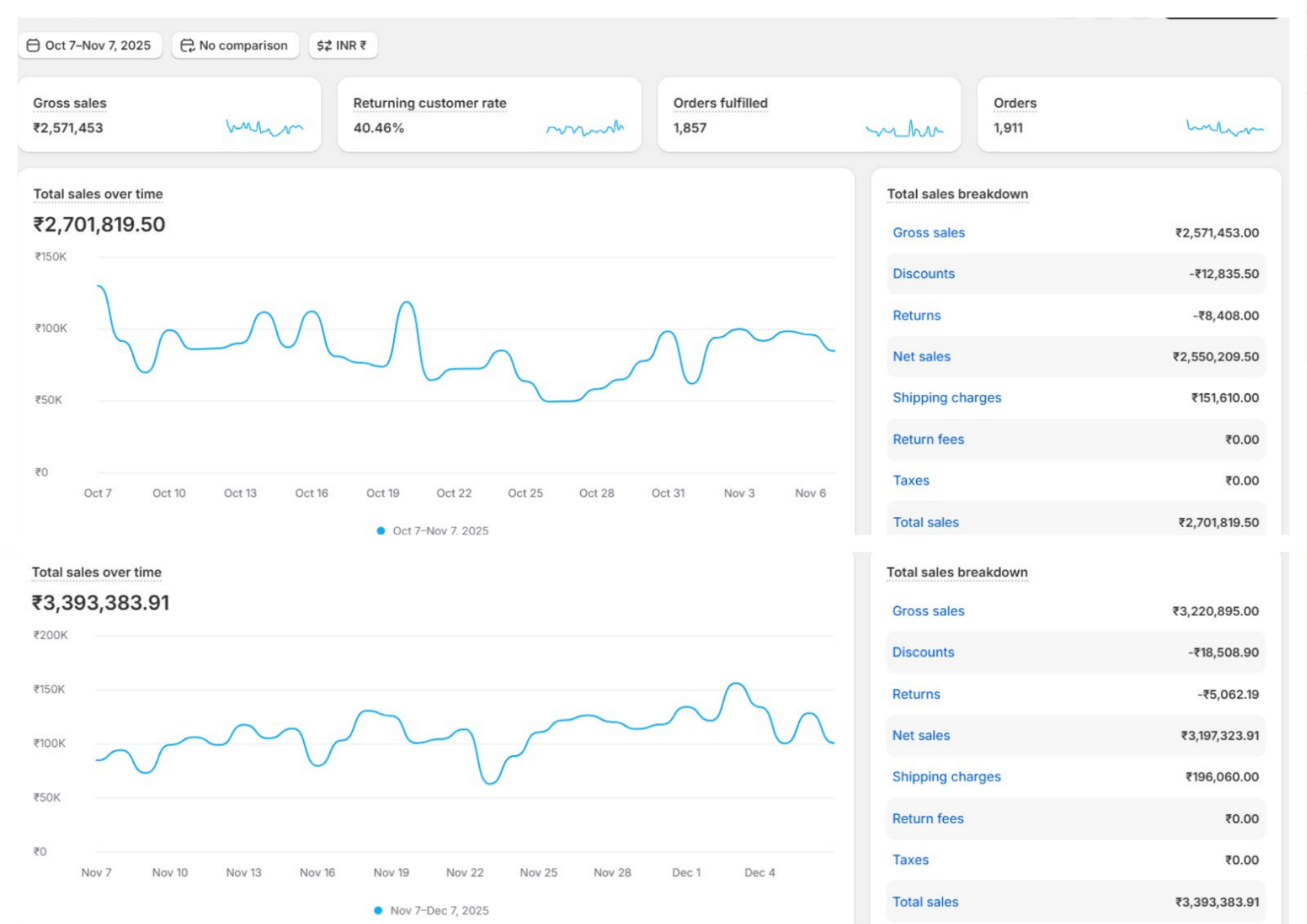Viewport: 1307px width, 924px height.
Task: Click the upper Total sales over time heading
Action: click(x=98, y=194)
